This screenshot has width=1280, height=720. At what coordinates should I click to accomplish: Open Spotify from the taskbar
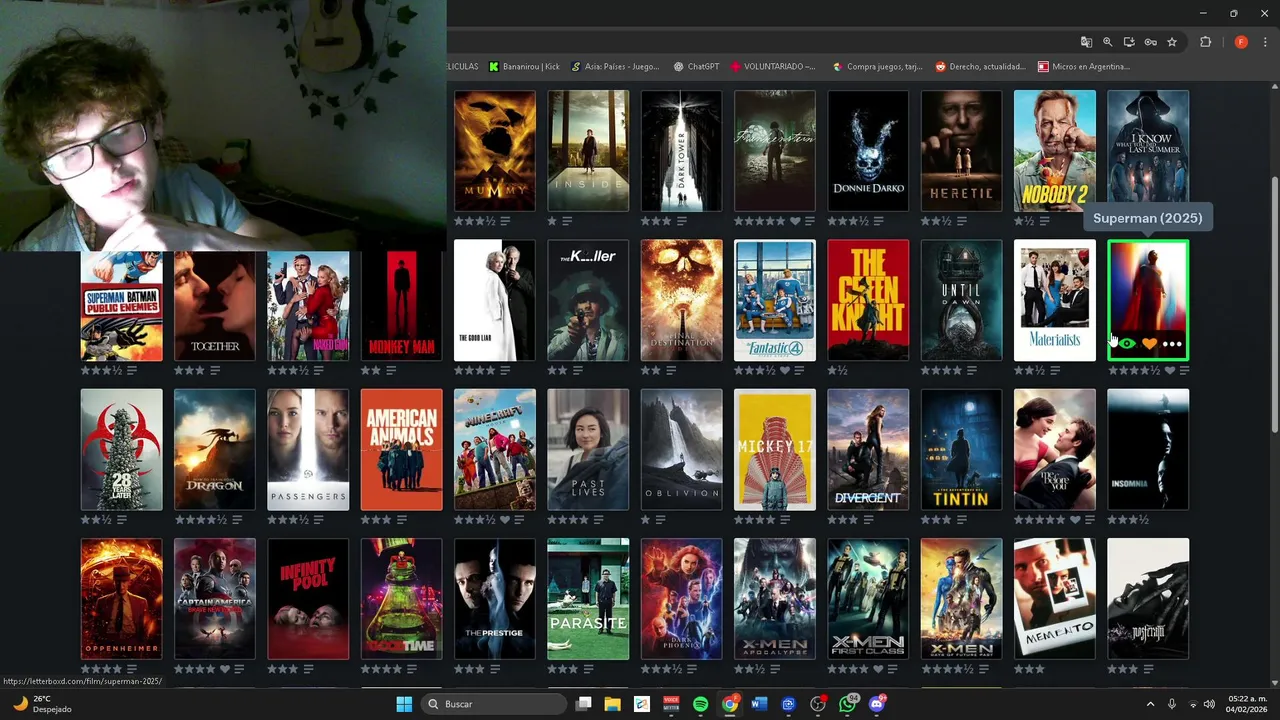(x=700, y=704)
